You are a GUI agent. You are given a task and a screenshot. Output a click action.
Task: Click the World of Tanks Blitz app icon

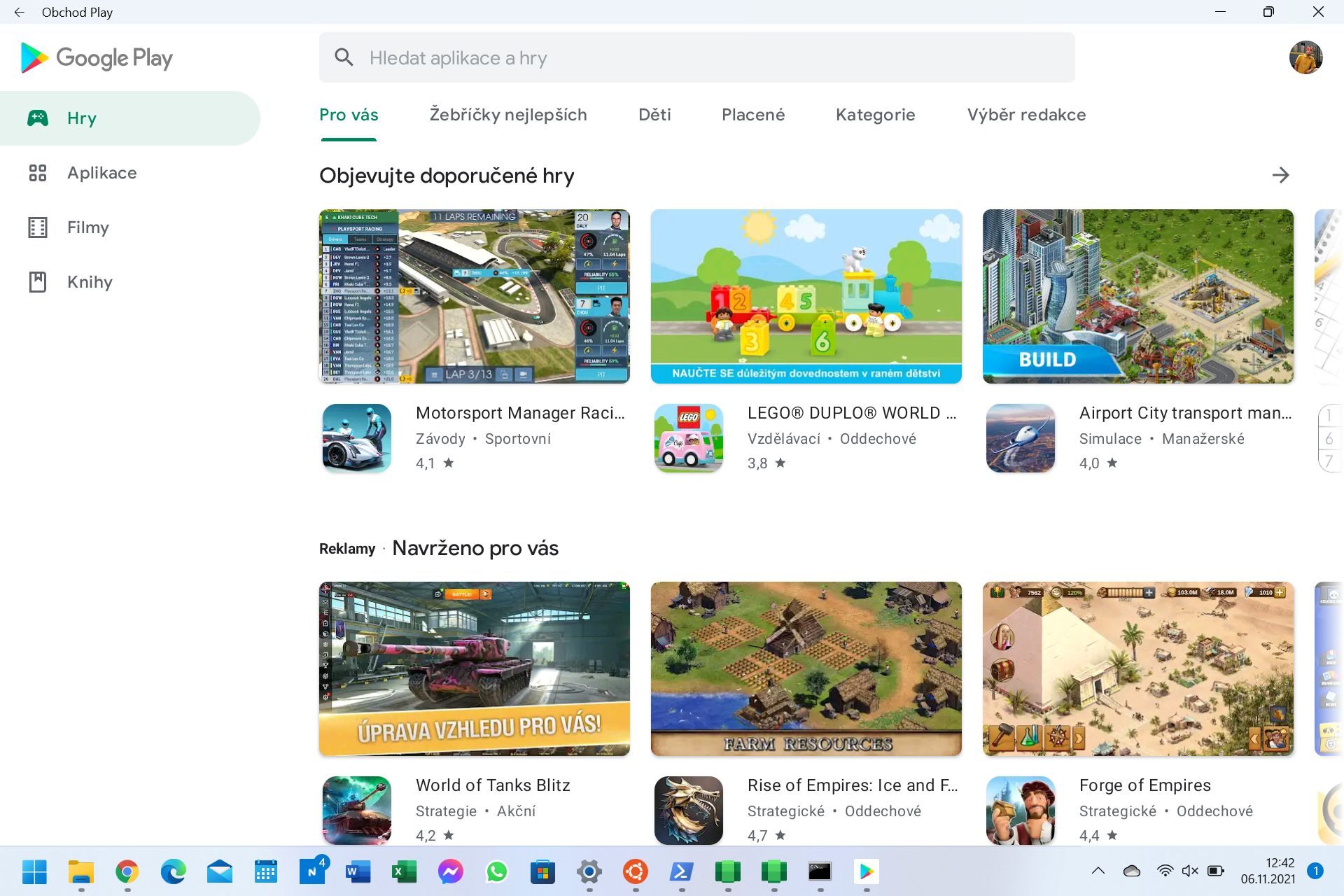357,810
